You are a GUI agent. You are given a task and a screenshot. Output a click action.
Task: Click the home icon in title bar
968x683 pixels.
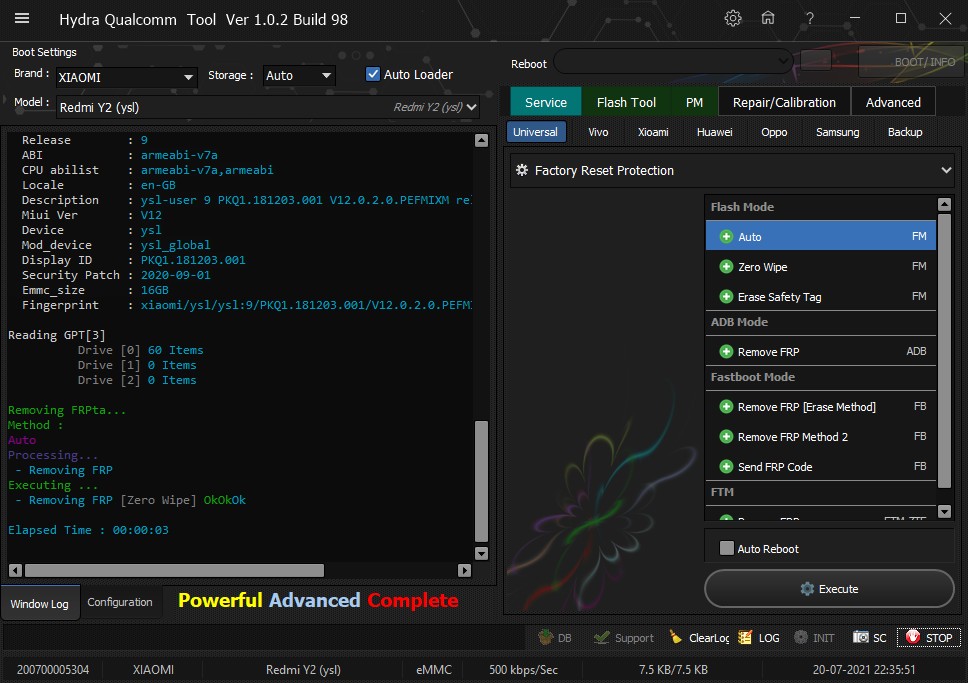pyautogui.click(x=768, y=19)
